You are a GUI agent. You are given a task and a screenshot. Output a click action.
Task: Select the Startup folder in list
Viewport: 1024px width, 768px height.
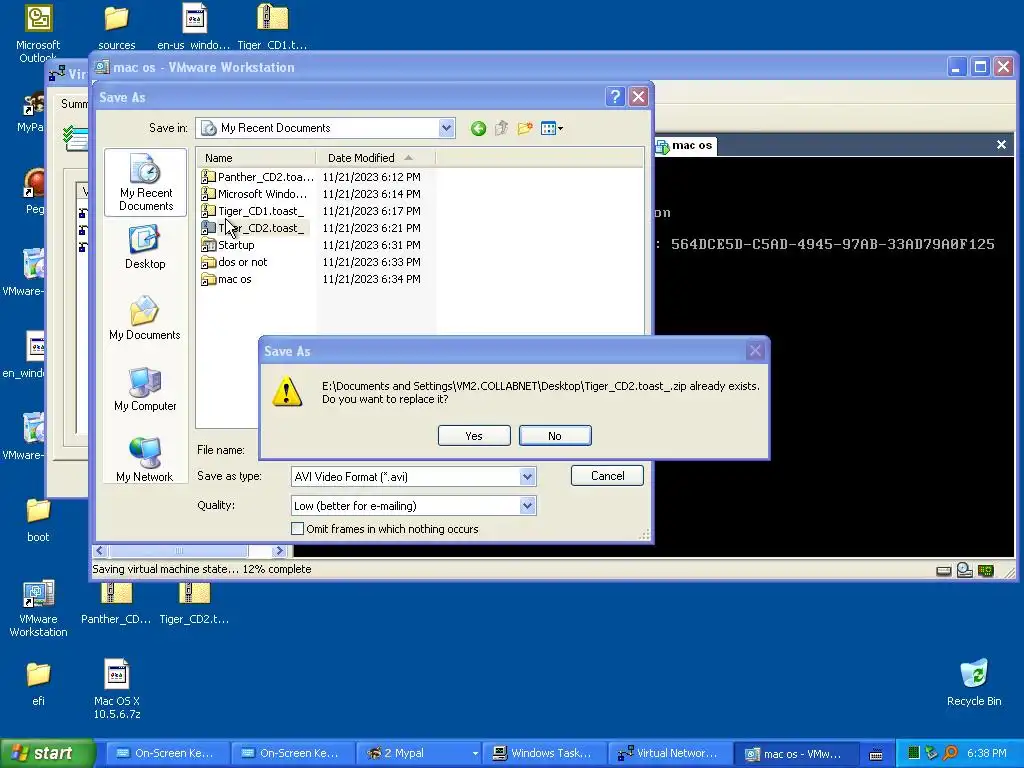228,245
